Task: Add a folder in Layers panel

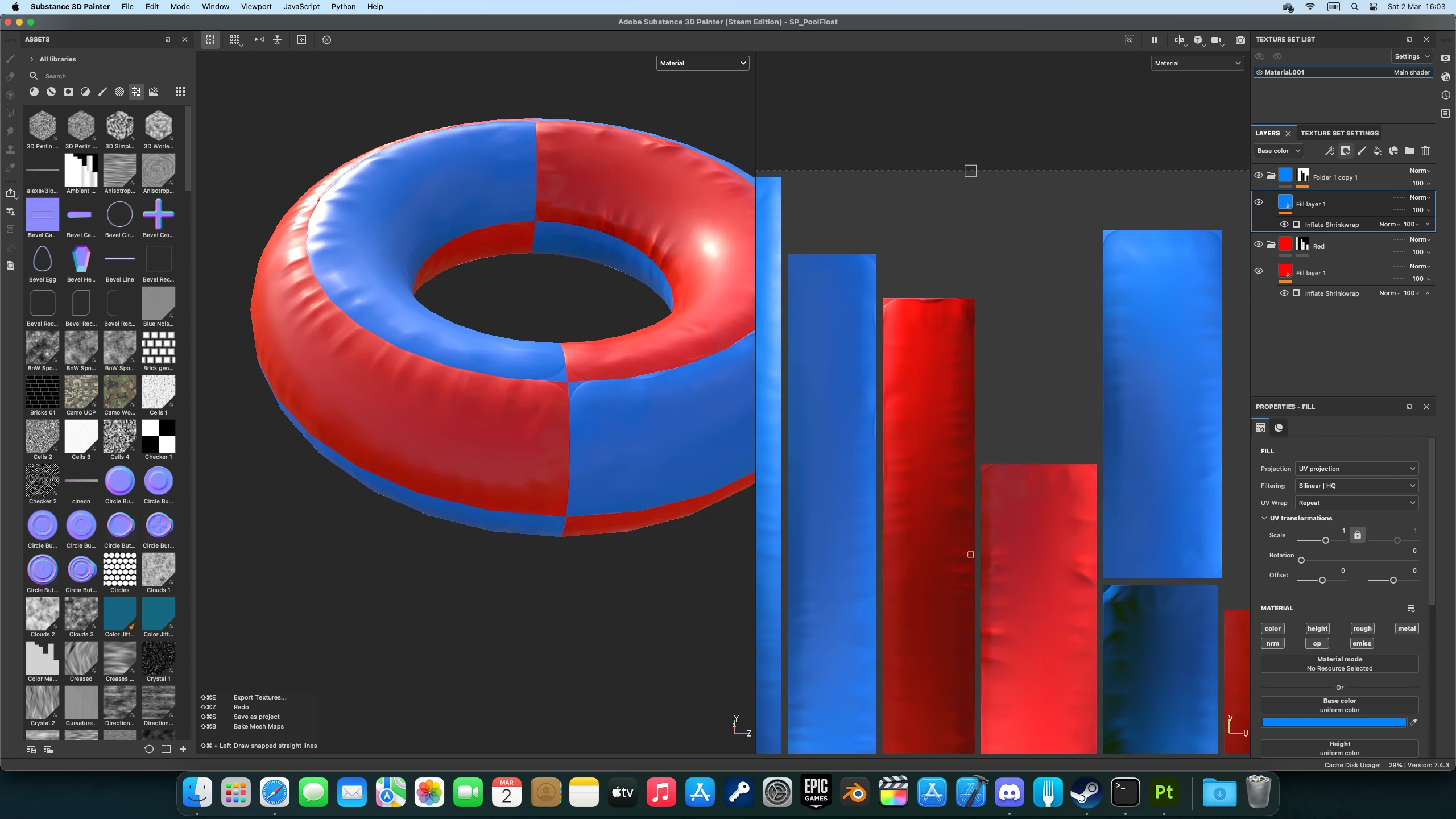Action: (1409, 151)
